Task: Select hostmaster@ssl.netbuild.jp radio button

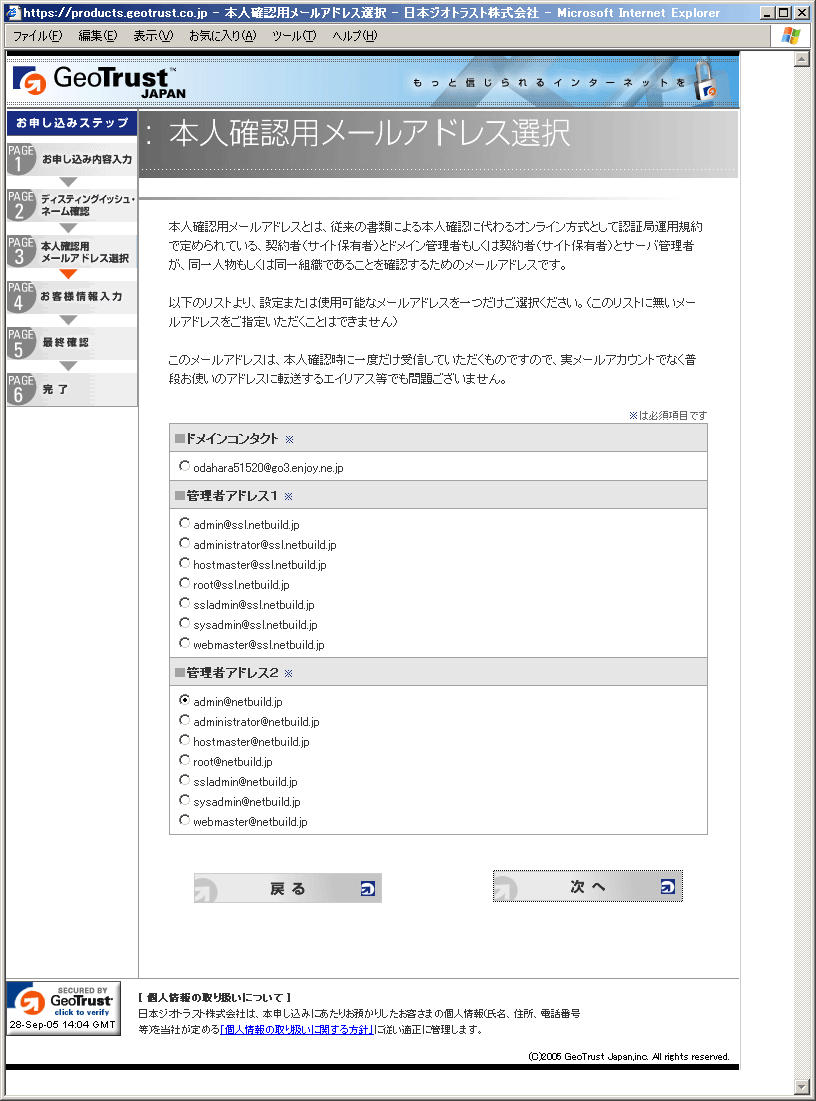Action: tap(184, 562)
